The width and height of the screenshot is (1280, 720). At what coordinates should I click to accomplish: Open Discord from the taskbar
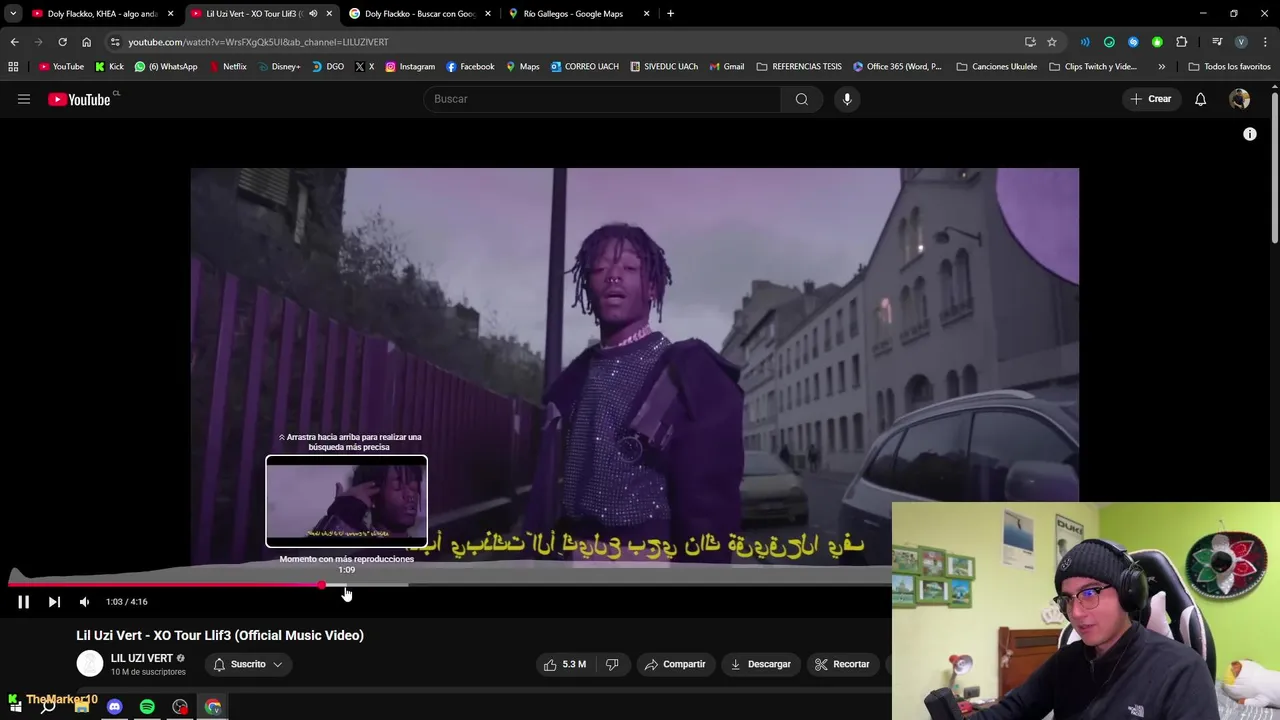tap(114, 707)
